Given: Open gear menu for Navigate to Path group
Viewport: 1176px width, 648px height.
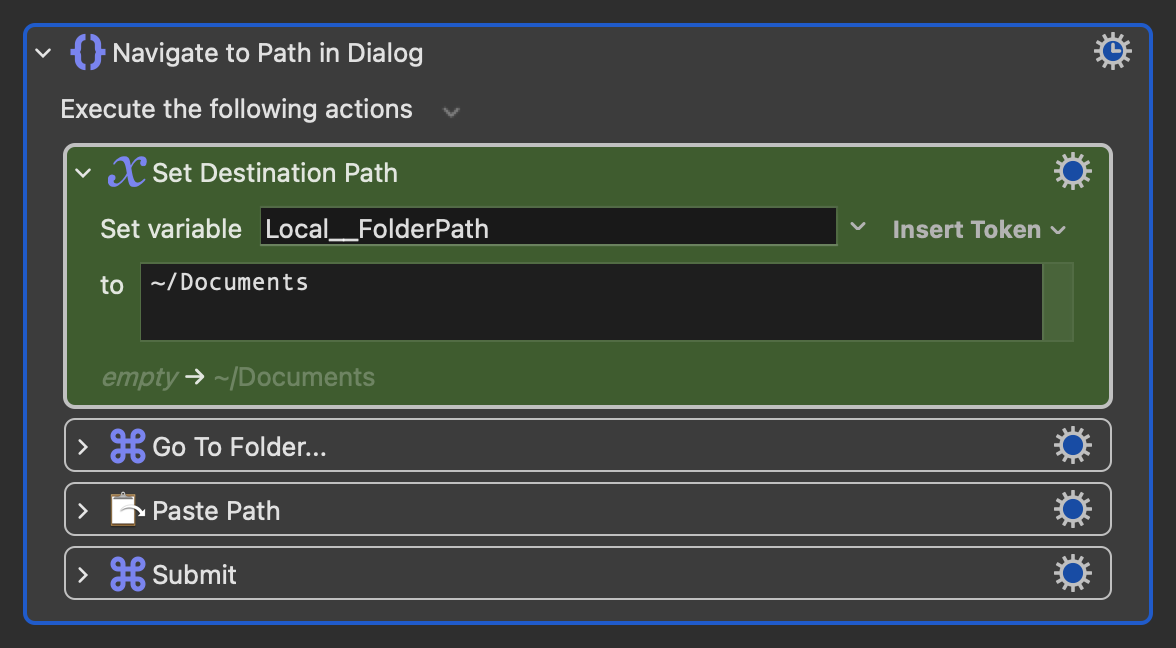Looking at the screenshot, I should [x=1112, y=52].
